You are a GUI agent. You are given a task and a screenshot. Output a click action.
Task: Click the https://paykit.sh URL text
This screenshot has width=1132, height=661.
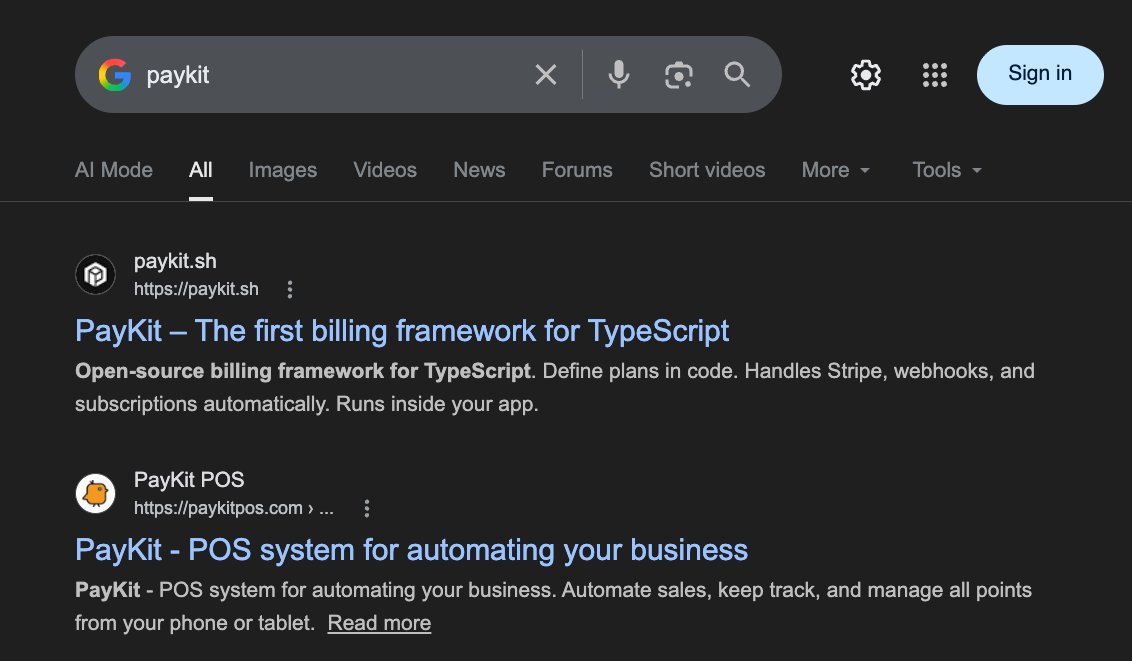click(196, 289)
